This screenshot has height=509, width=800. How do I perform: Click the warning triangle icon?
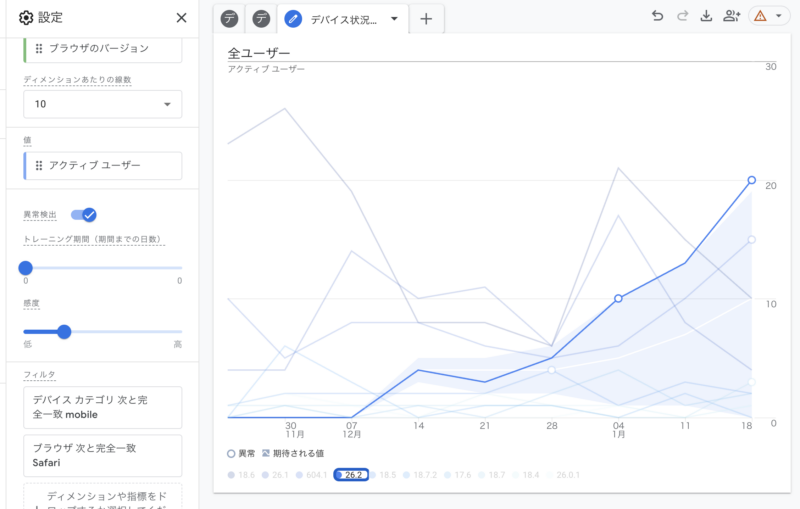(x=761, y=17)
